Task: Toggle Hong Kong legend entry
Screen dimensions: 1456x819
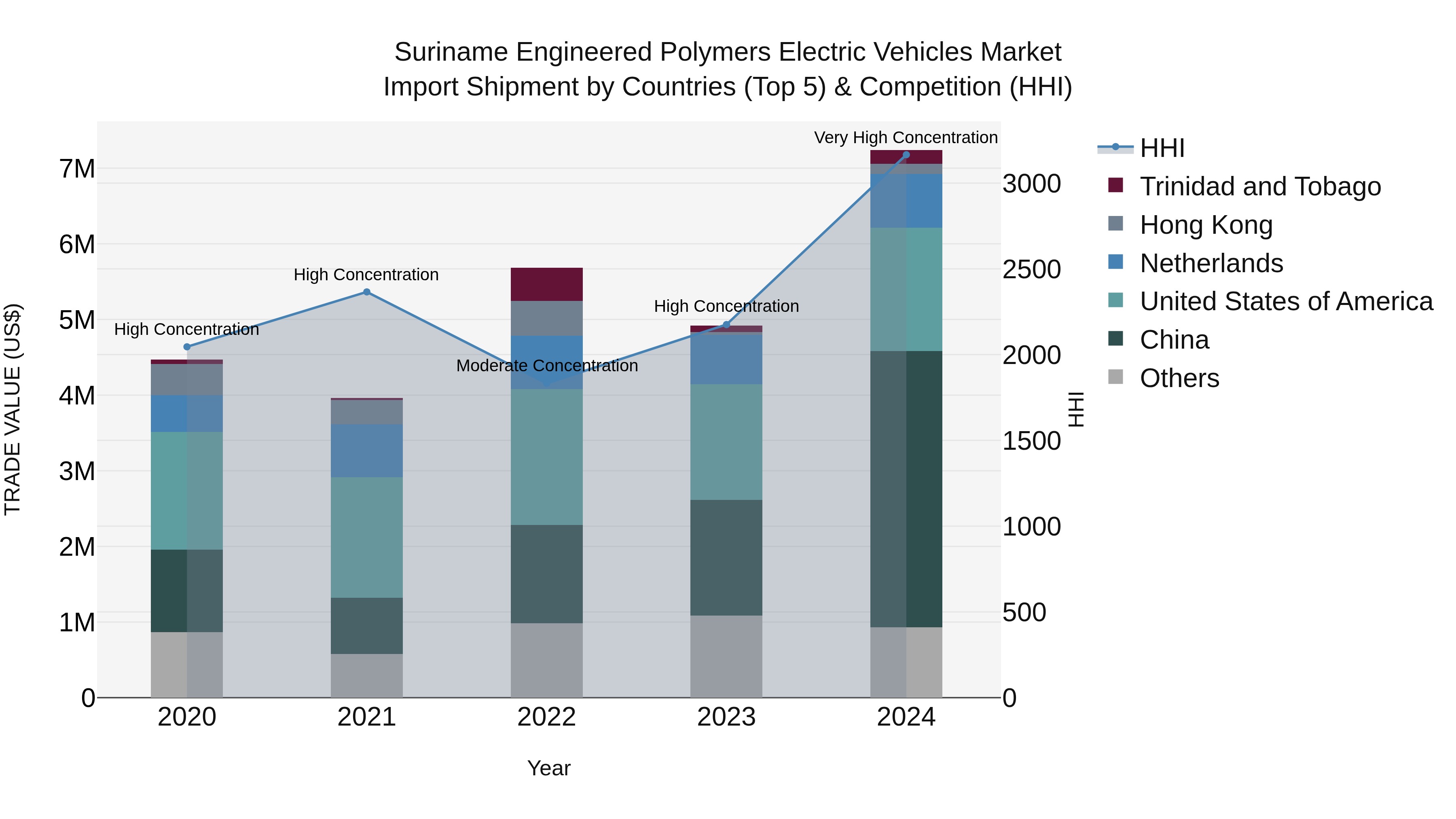Action: click(x=1190, y=224)
